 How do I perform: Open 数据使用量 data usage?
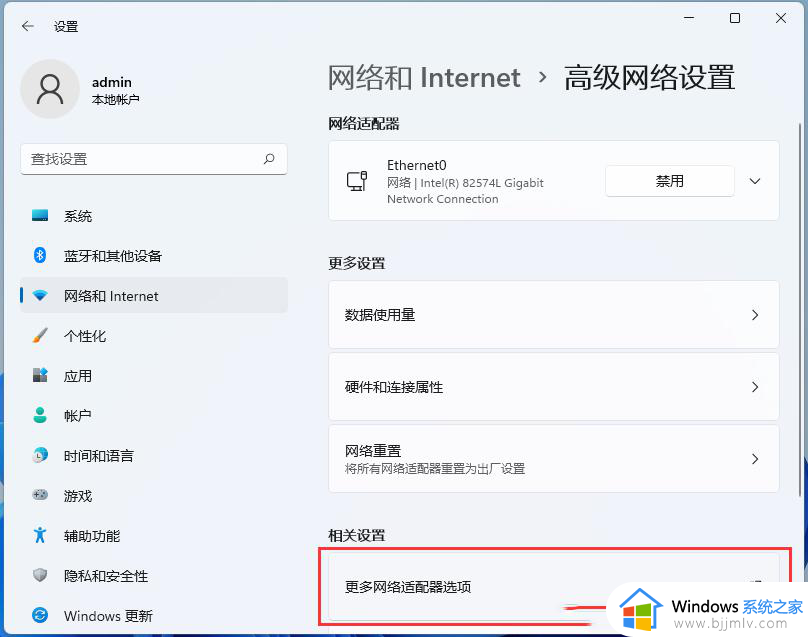(x=553, y=315)
